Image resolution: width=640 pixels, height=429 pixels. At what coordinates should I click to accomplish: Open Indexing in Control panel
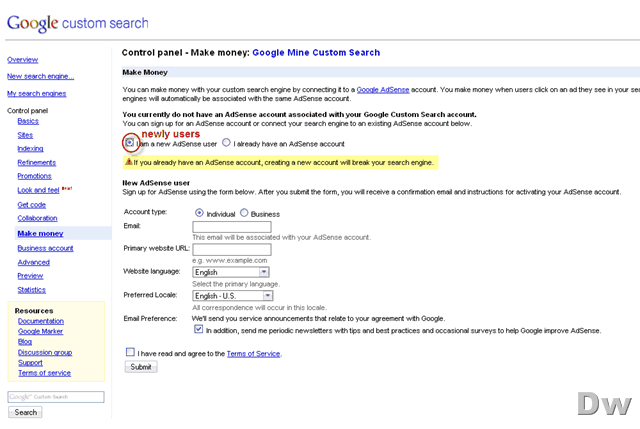[x=30, y=149]
